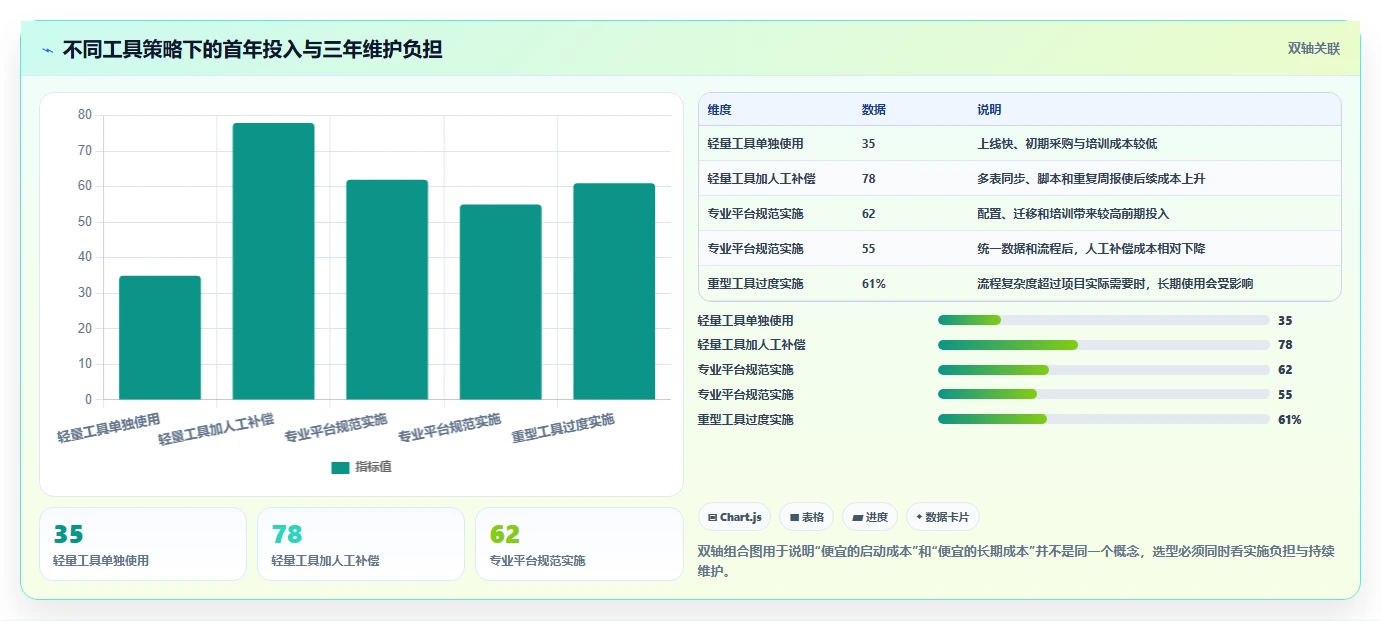
Task: Click the x-axis label 重型工具过度实施
Action: coord(563,428)
